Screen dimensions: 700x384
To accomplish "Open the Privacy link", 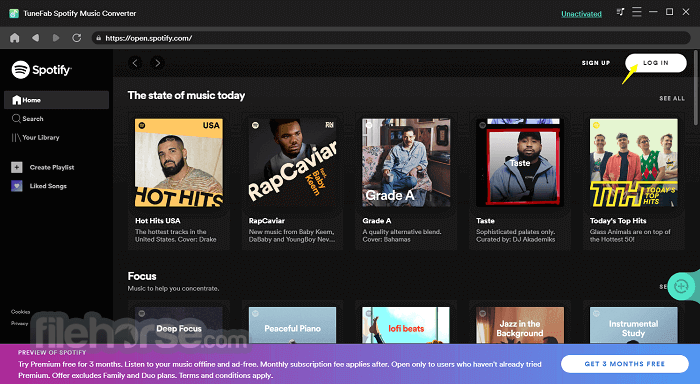I will click(20, 323).
